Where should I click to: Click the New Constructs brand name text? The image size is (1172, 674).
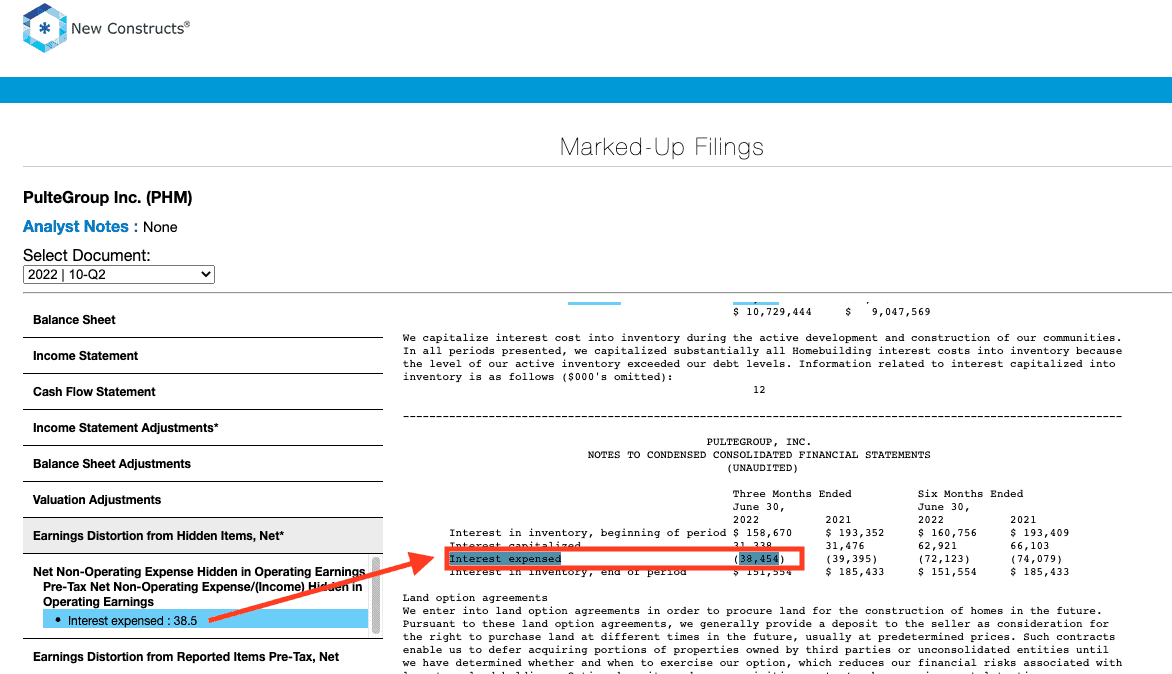pyautogui.click(x=130, y=28)
